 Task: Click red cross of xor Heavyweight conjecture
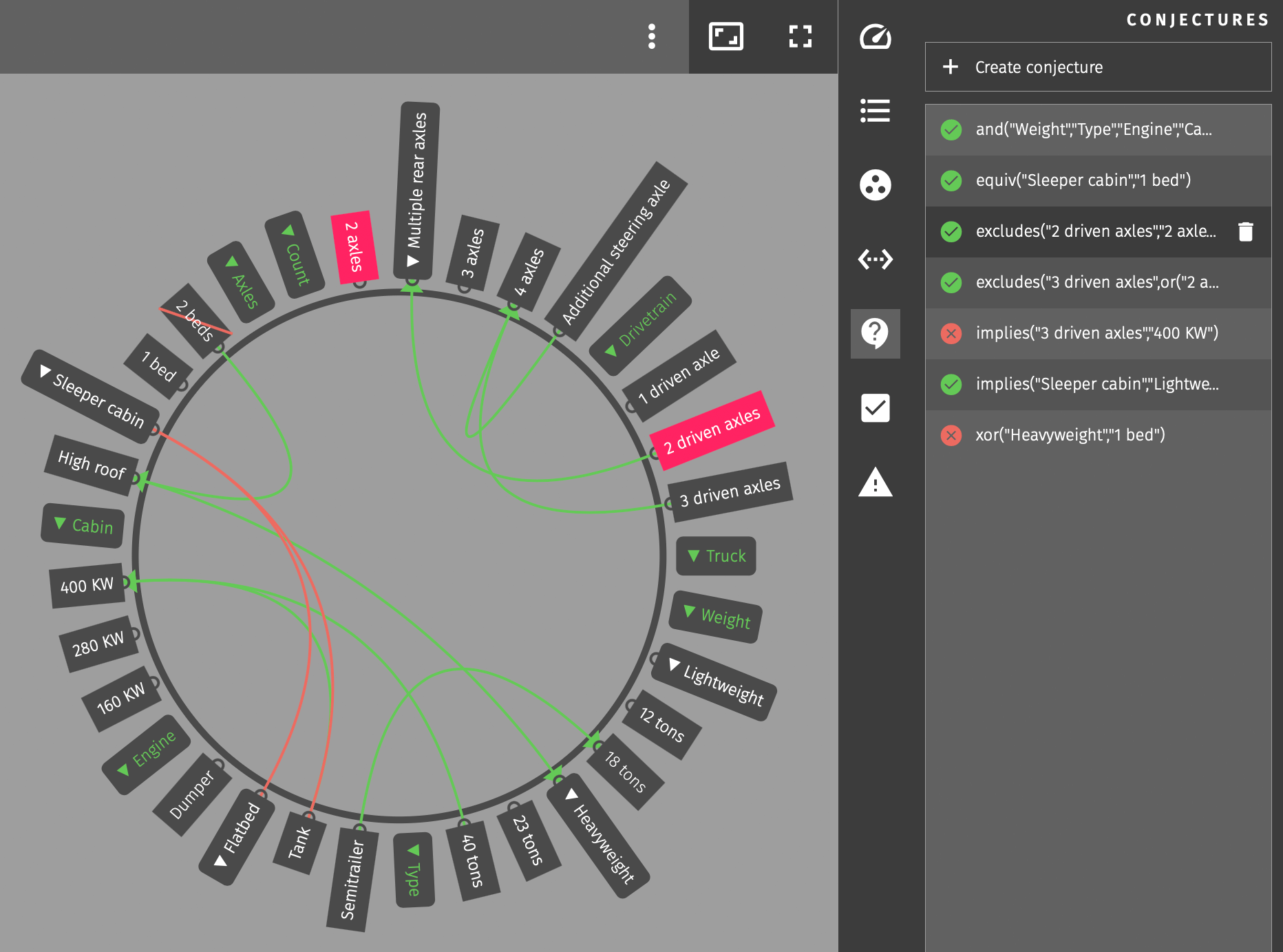tap(951, 435)
